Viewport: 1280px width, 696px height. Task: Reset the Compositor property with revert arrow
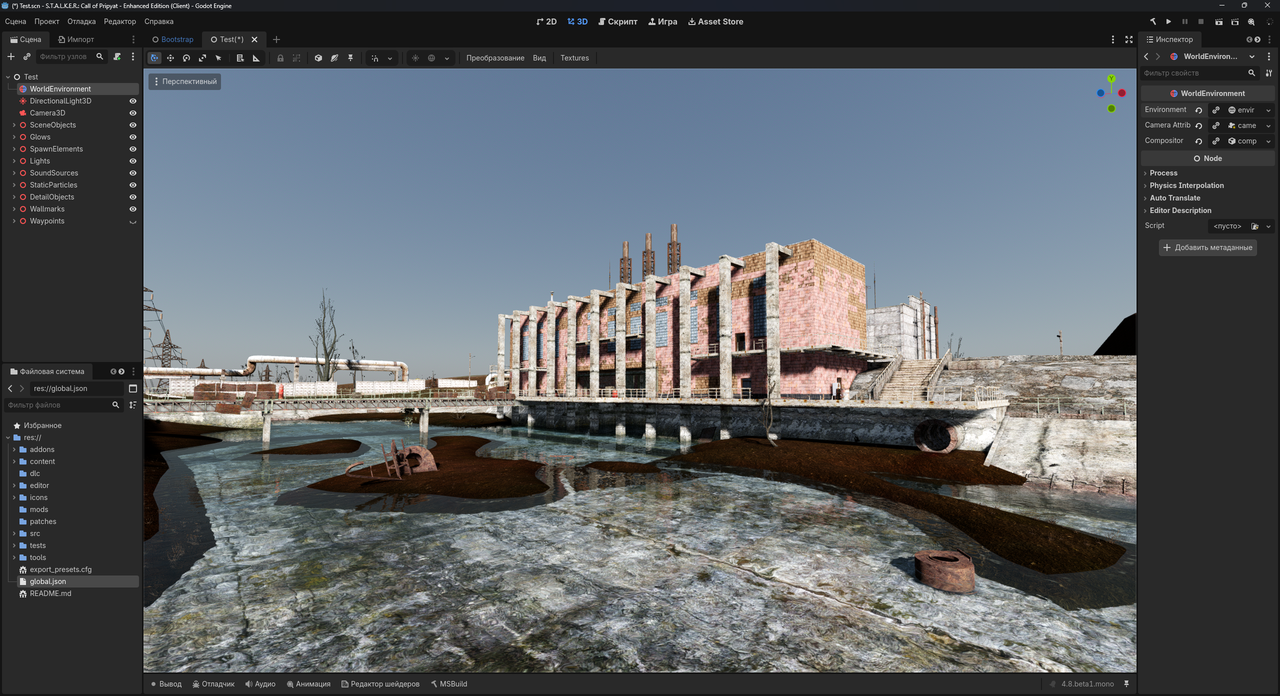tap(1199, 141)
